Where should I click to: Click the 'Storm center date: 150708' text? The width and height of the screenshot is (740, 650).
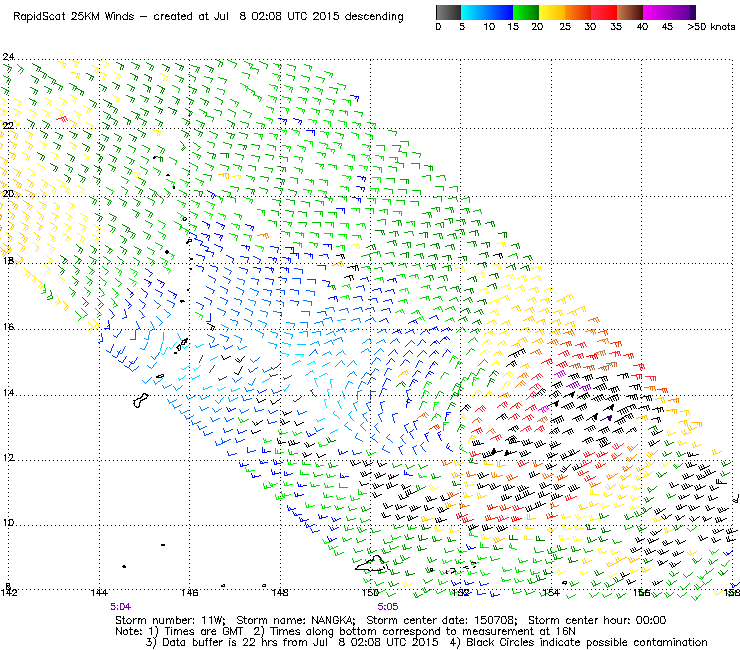pyautogui.click(x=442, y=620)
